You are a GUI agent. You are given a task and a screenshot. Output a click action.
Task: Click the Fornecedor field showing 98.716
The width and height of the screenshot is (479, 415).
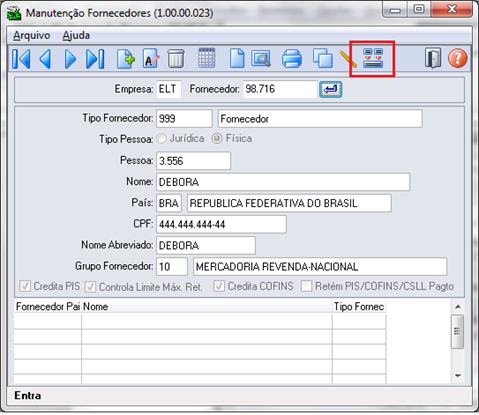280,89
